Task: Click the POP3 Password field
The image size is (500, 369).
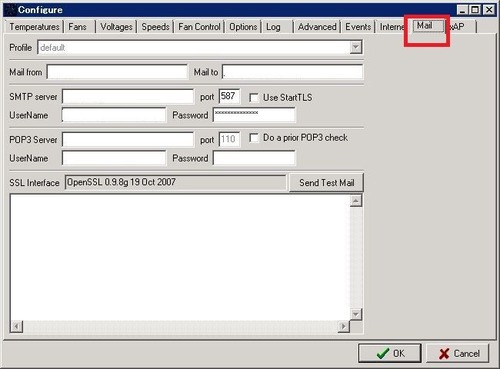Action: pyautogui.click(x=254, y=158)
